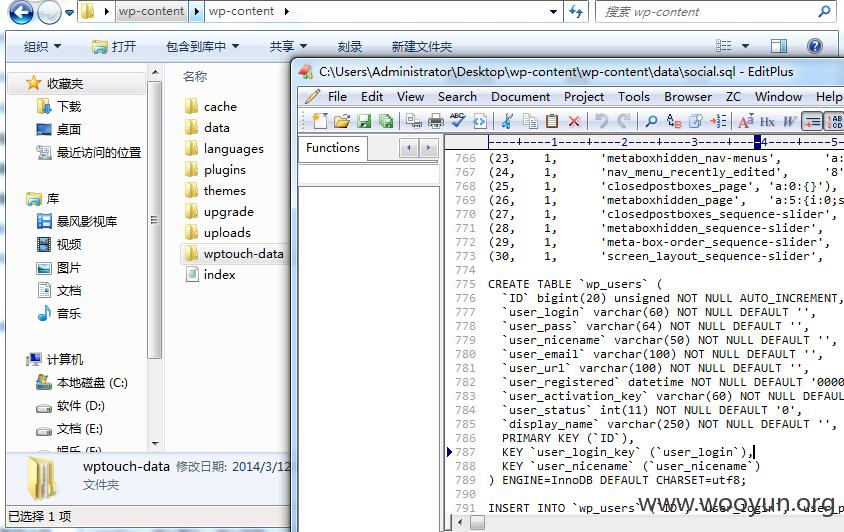Print the document using the printer icon

435,121
